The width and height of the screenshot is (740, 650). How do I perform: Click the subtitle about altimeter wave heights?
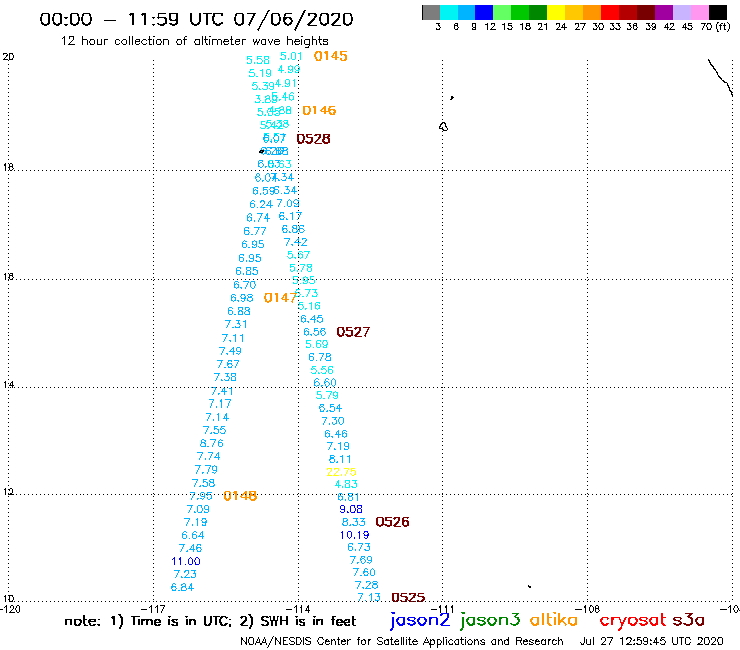(194, 41)
